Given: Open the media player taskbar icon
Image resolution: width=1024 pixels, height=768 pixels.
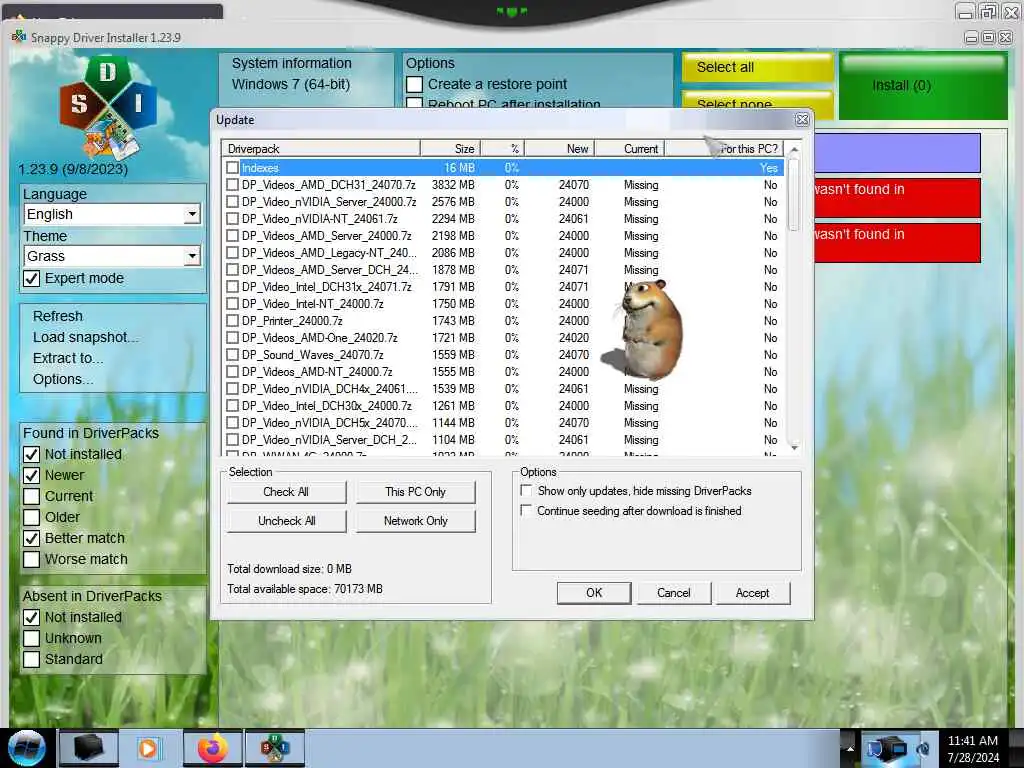Looking at the screenshot, I should [x=148, y=748].
